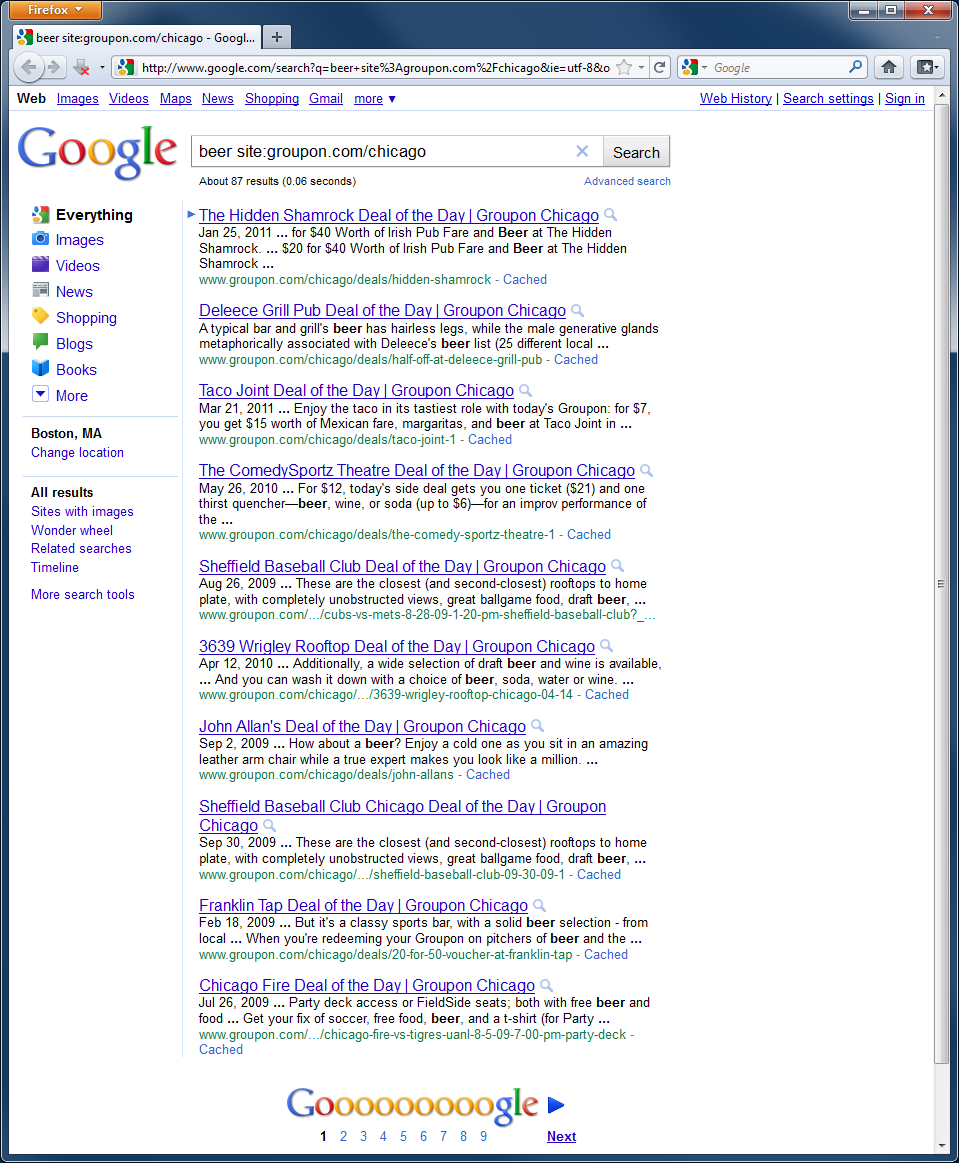Image resolution: width=959 pixels, height=1163 pixels.
Task: Preview The Hidden Shamrock result magnifier
Action: [610, 215]
